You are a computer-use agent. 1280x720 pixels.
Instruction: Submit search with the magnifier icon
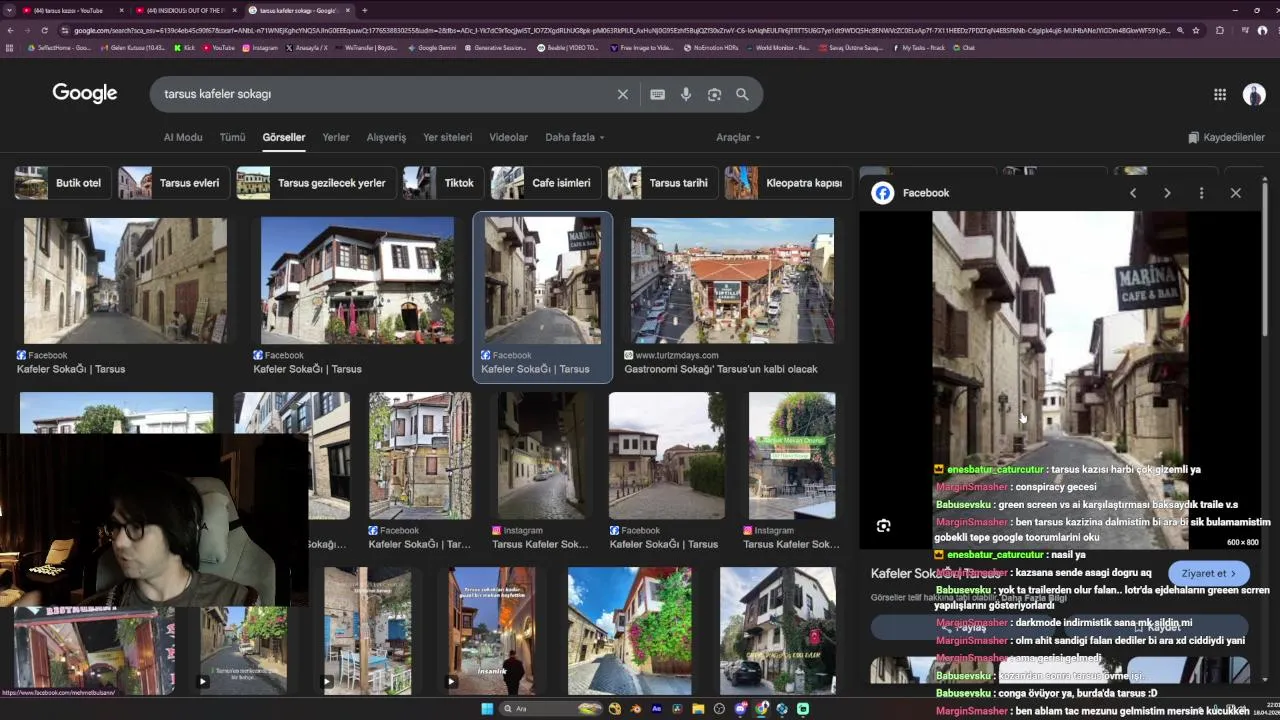coord(742,94)
